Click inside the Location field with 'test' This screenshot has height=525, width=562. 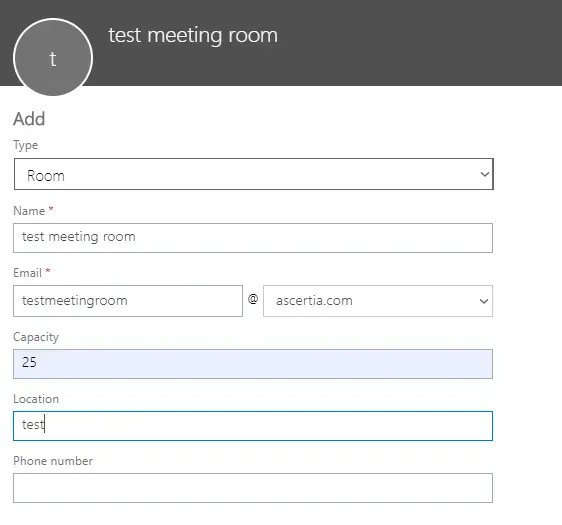click(253, 426)
